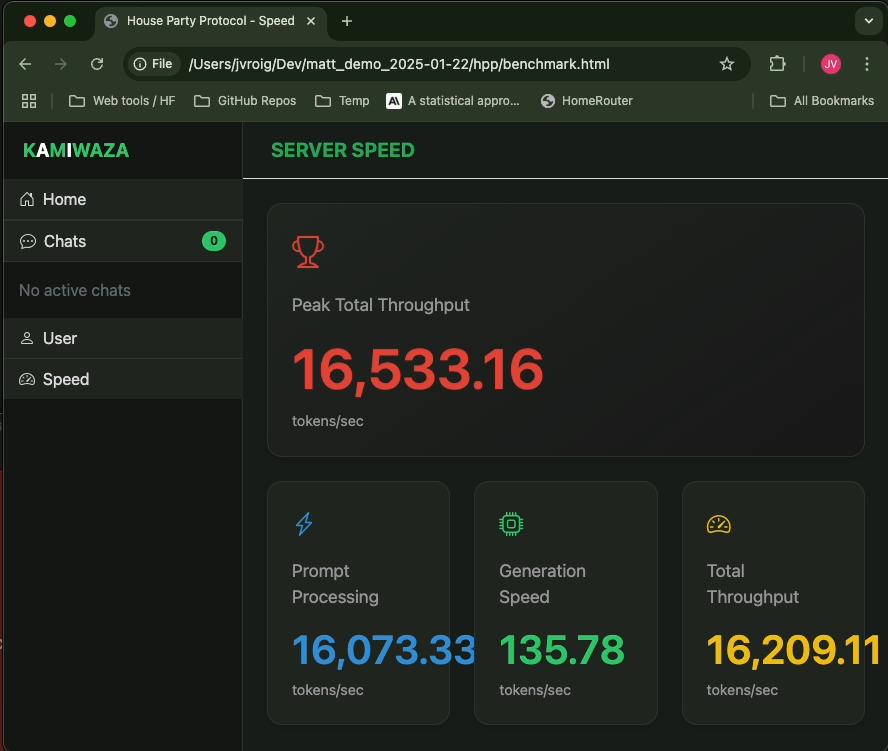Click the 16,533.16 peak value
The image size is (888, 751).
(417, 370)
